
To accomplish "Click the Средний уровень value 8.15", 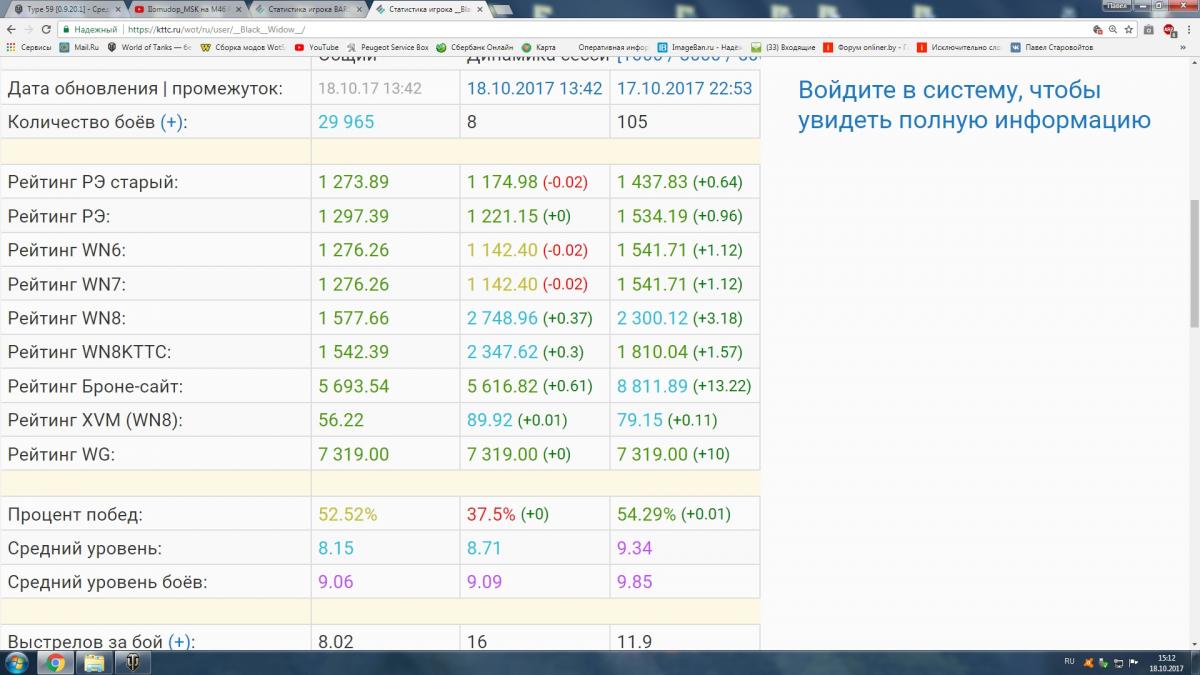I will click(x=336, y=548).
